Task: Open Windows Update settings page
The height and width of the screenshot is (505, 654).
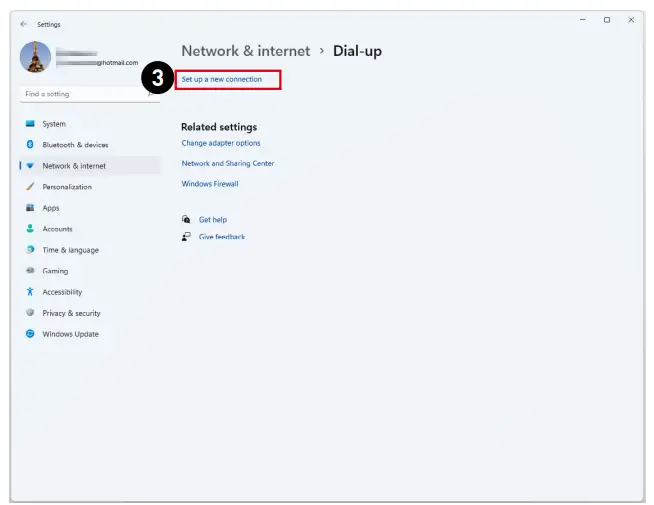Action: (70, 334)
